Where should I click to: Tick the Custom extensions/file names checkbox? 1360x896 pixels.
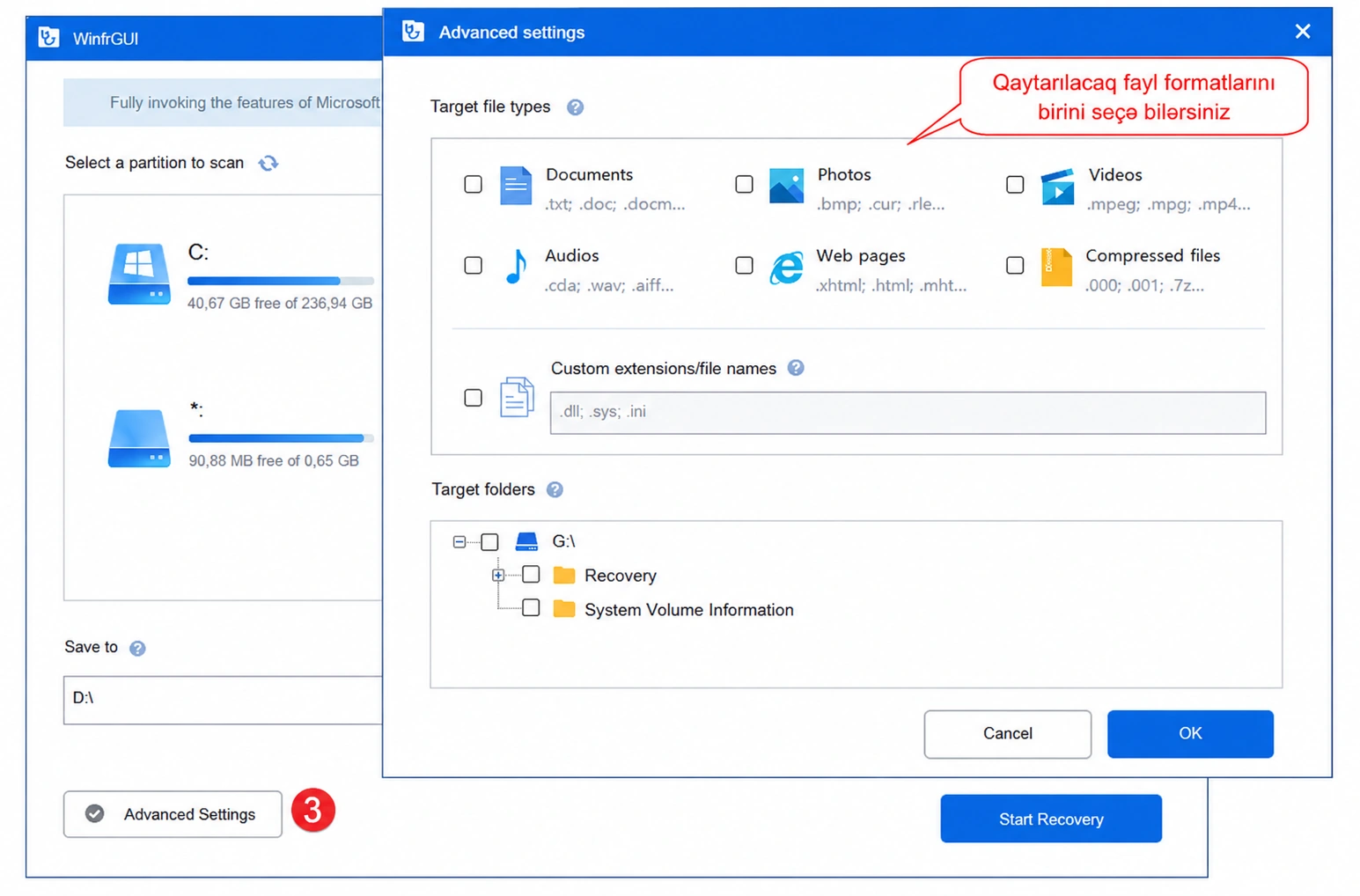click(x=474, y=398)
